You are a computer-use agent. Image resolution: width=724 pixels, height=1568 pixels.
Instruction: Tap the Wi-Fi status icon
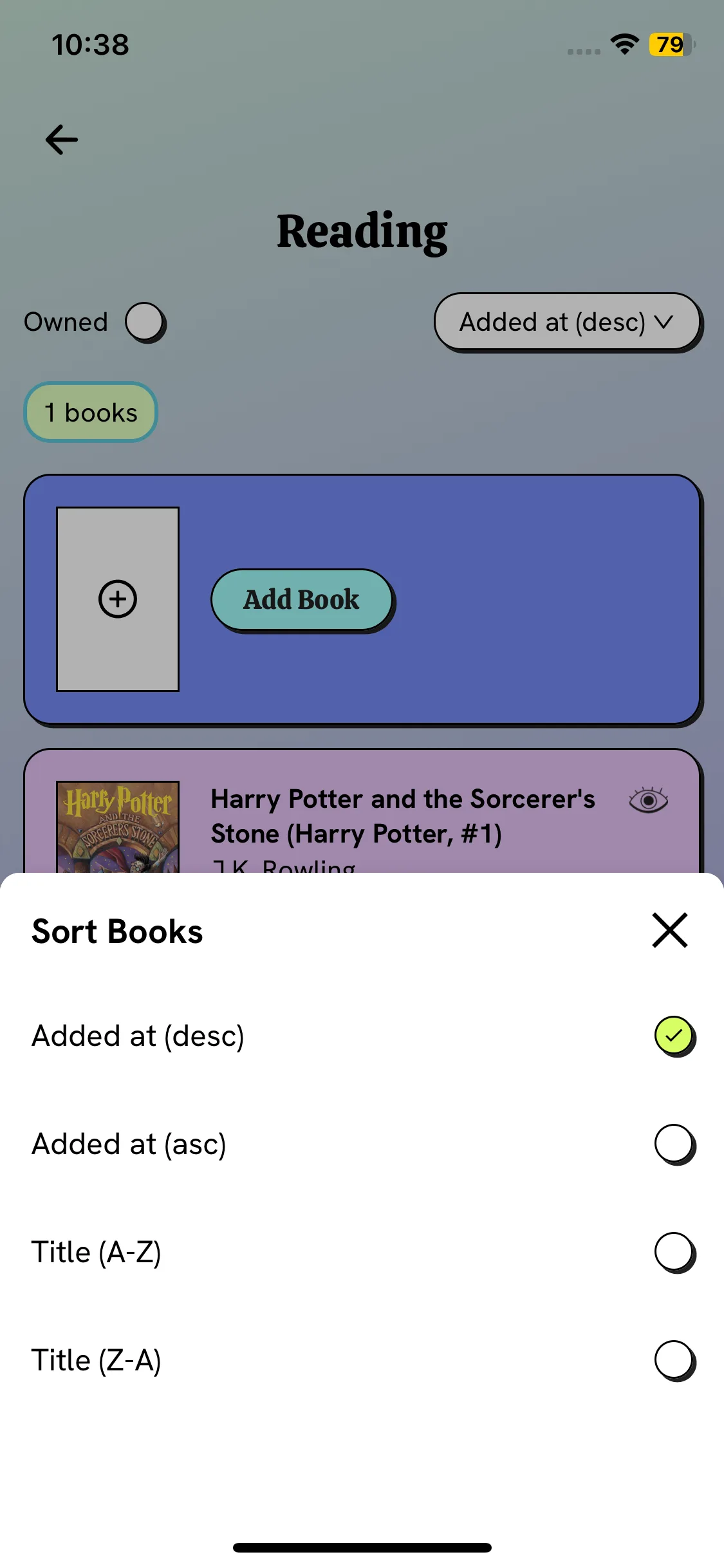pyautogui.click(x=624, y=44)
